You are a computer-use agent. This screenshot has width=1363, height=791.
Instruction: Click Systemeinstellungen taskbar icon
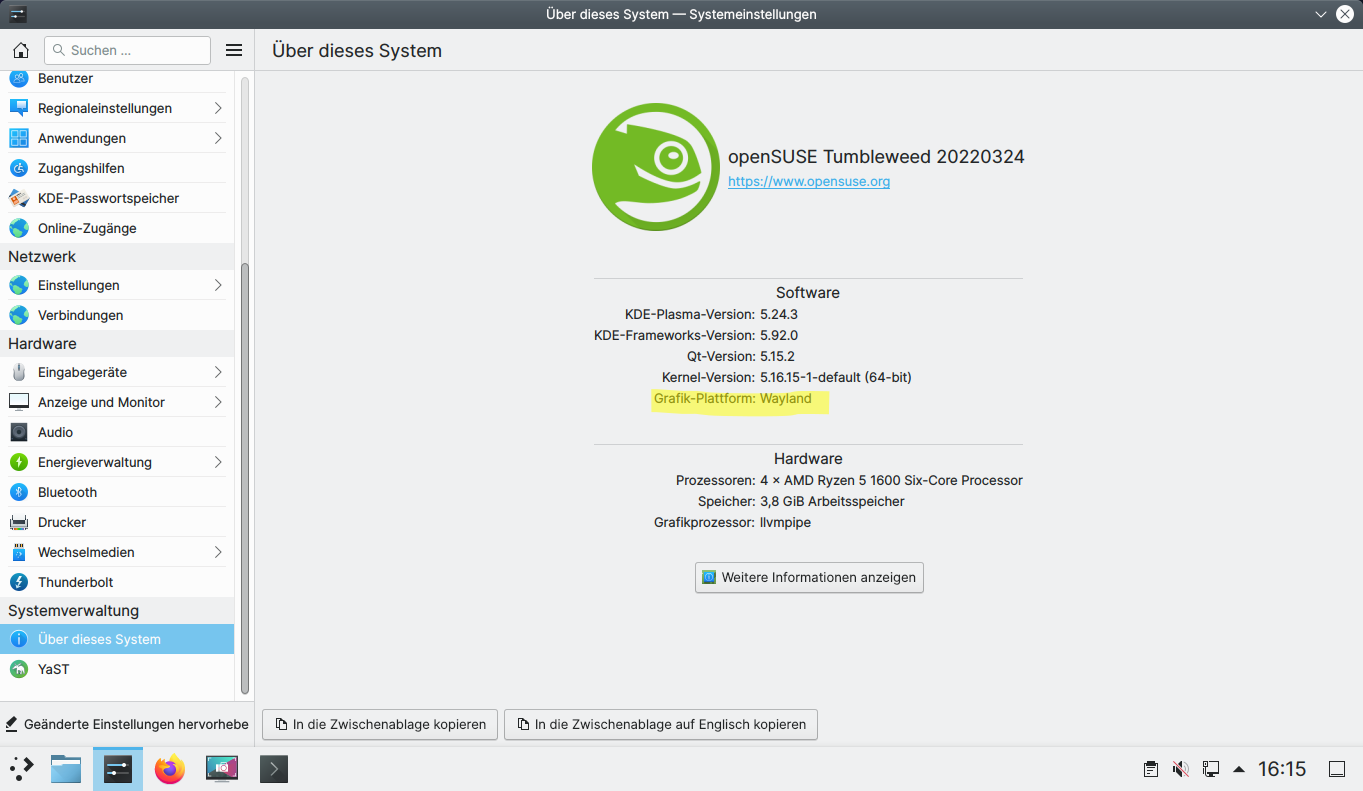(x=118, y=769)
